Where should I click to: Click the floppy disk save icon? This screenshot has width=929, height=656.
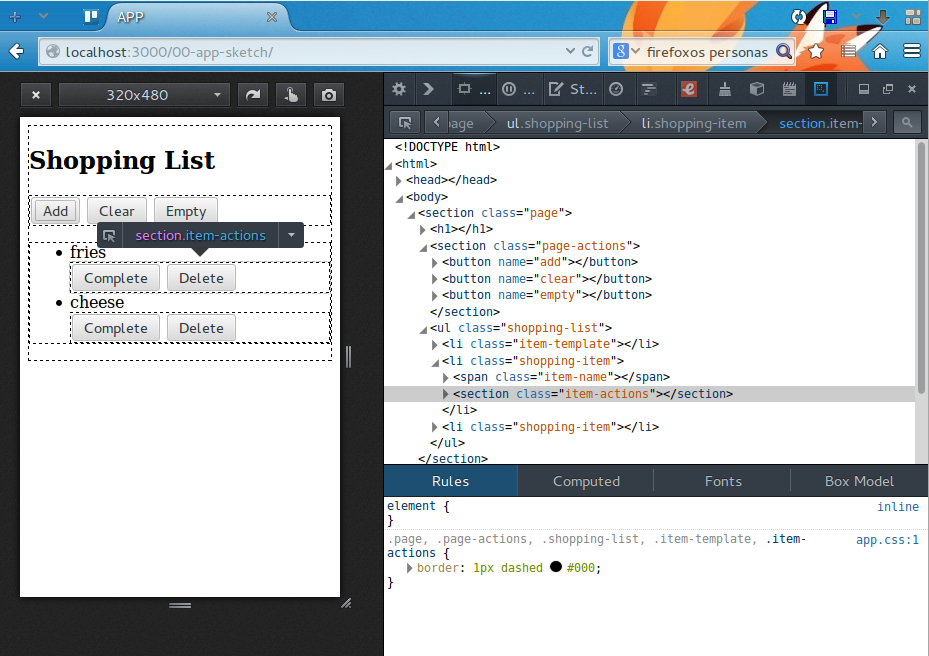pos(830,17)
